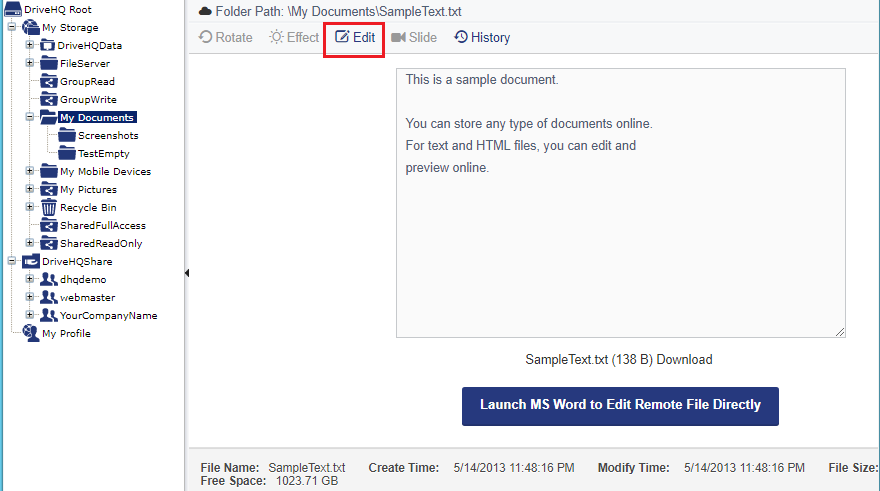Collapse the My Documents tree node
This screenshot has height=491, width=880.
(30, 117)
